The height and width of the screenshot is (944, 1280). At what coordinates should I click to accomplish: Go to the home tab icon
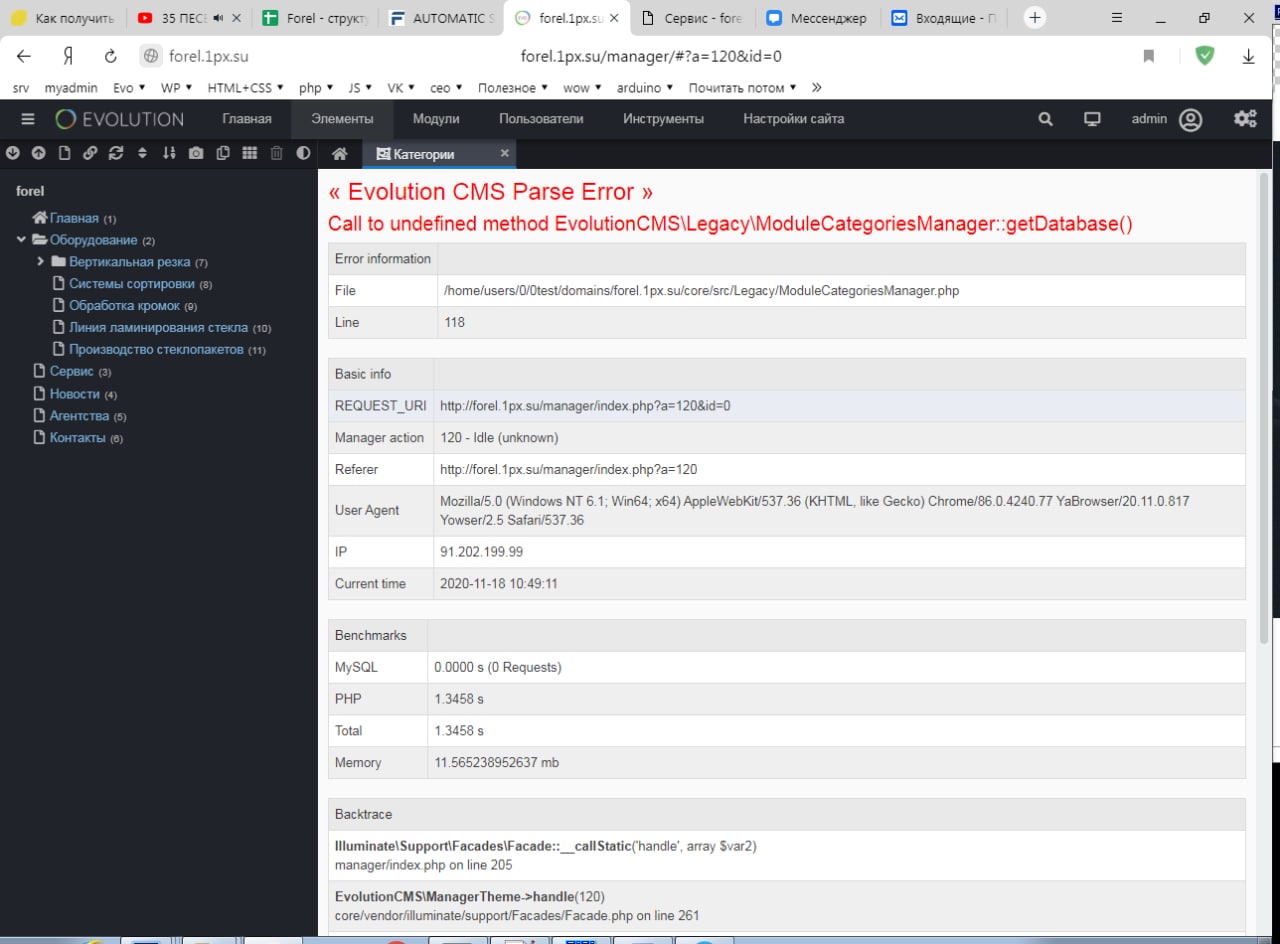click(340, 154)
